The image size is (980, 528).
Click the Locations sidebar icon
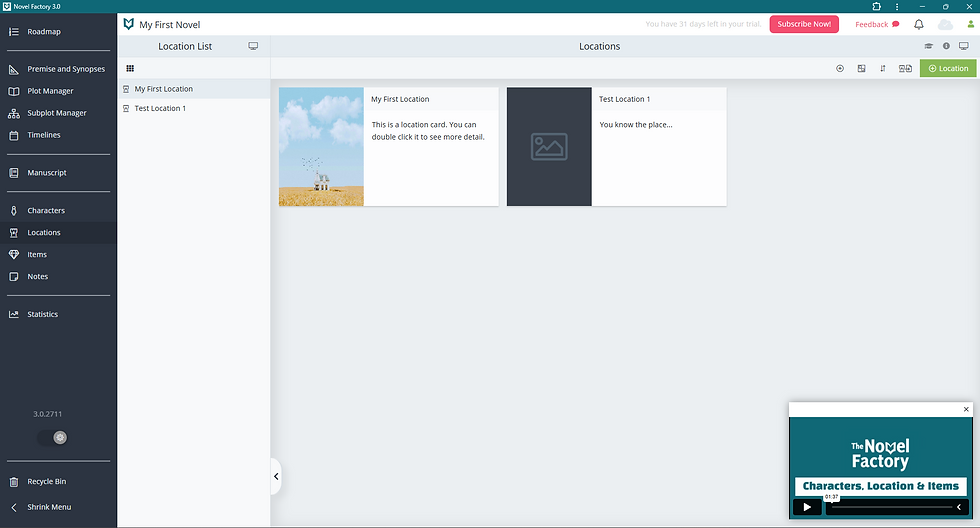pos(14,232)
